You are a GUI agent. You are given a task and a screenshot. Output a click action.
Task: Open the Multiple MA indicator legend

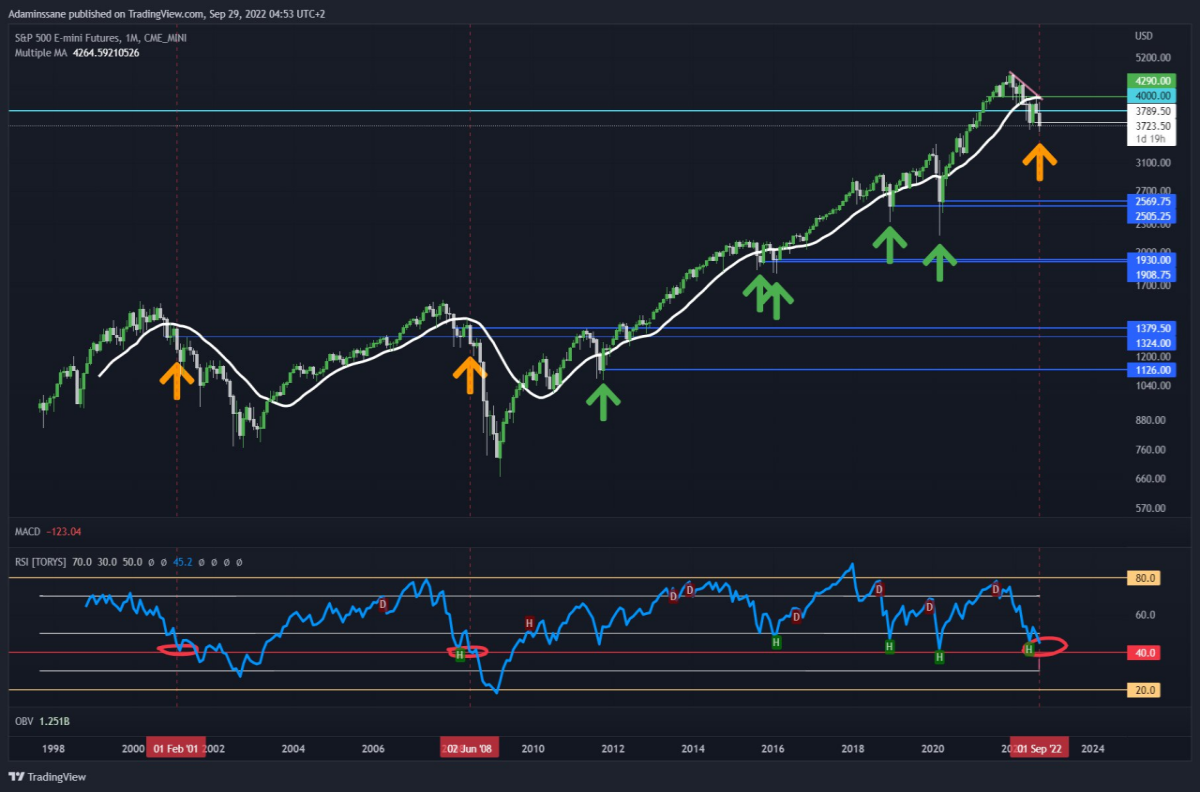[x=40, y=52]
